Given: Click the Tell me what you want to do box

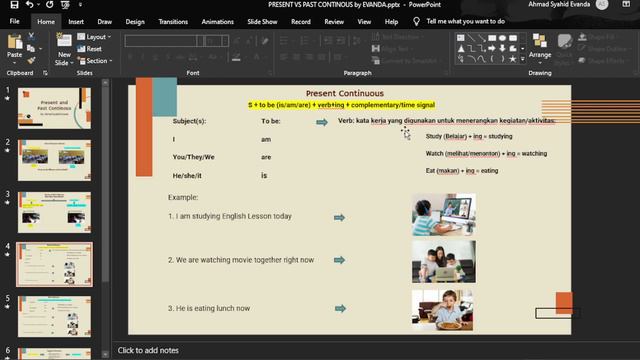Looking at the screenshot, I should click(465, 21).
